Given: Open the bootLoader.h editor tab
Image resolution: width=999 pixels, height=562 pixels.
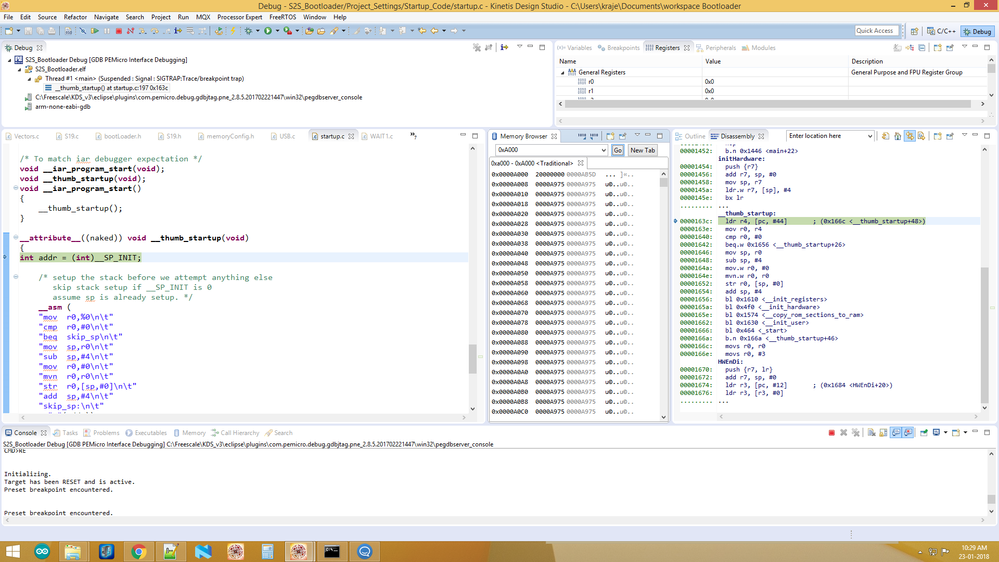Looking at the screenshot, I should coord(122,136).
